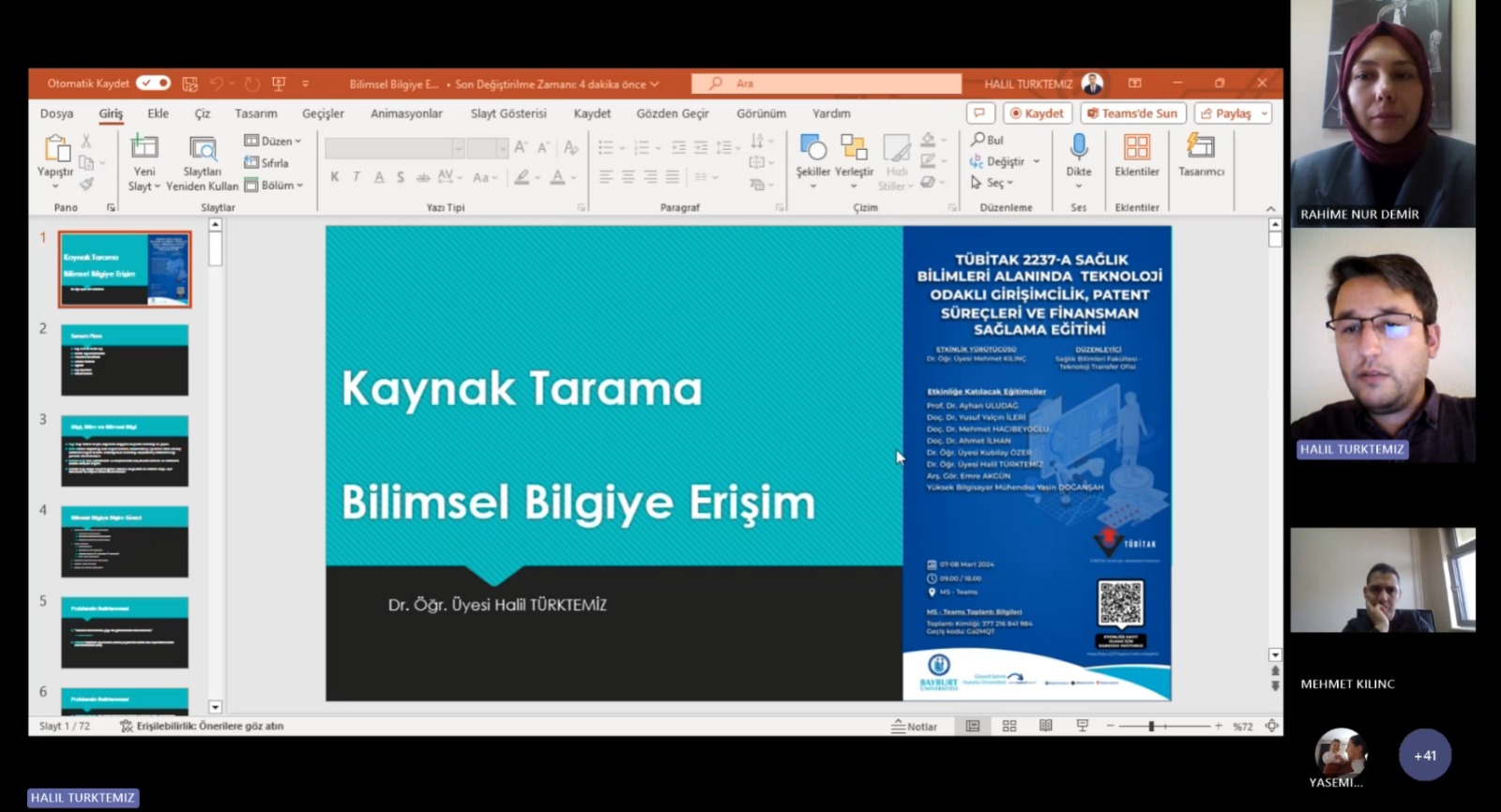
Task: Click the Yeni Slayt new slide icon
Action: point(144,148)
